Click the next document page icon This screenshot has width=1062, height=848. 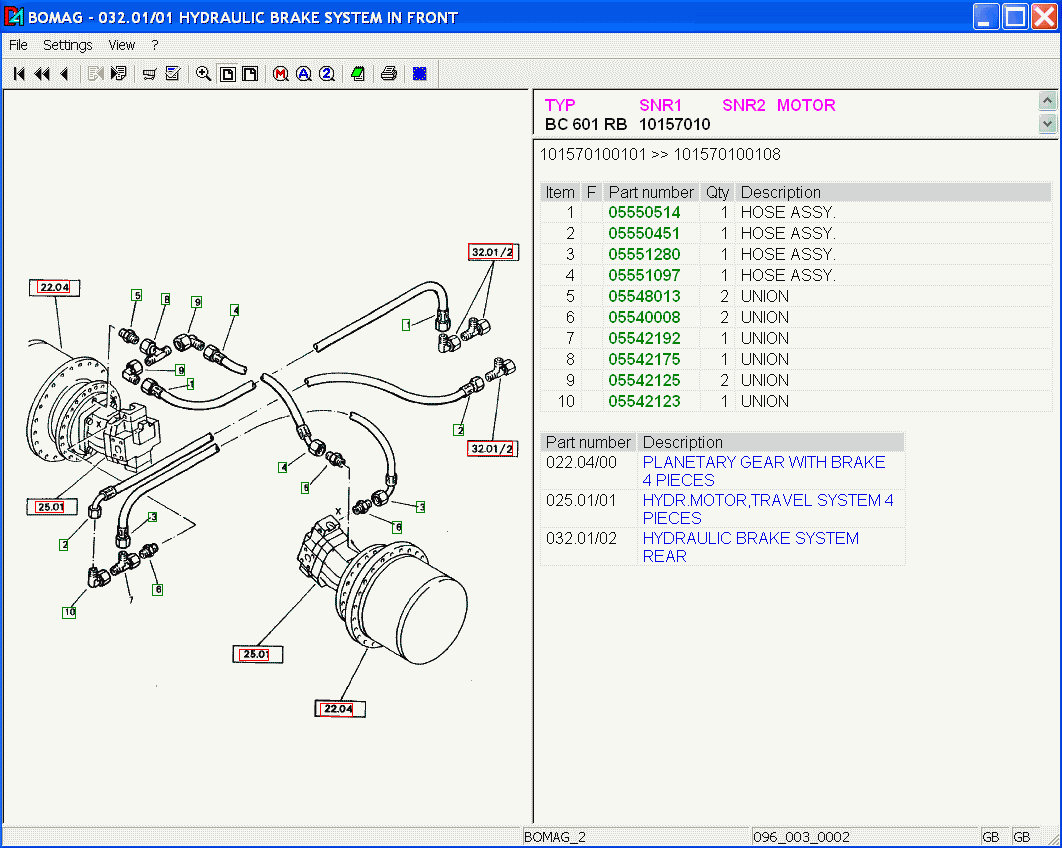119,74
